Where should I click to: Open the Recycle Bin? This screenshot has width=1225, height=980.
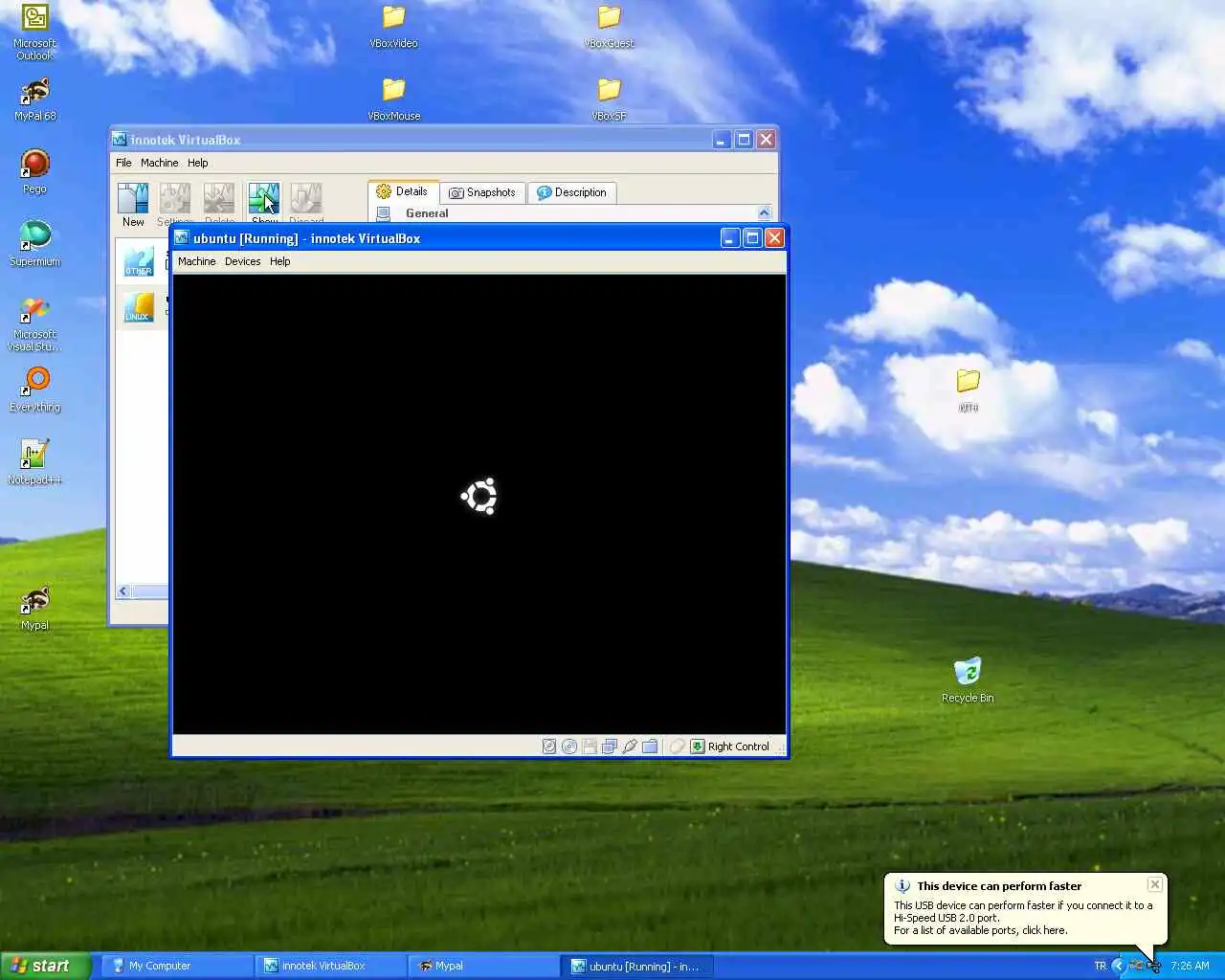(x=968, y=680)
